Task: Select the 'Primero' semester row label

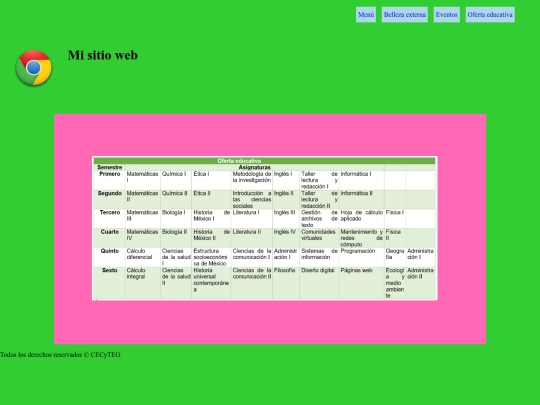Action: coord(110,174)
